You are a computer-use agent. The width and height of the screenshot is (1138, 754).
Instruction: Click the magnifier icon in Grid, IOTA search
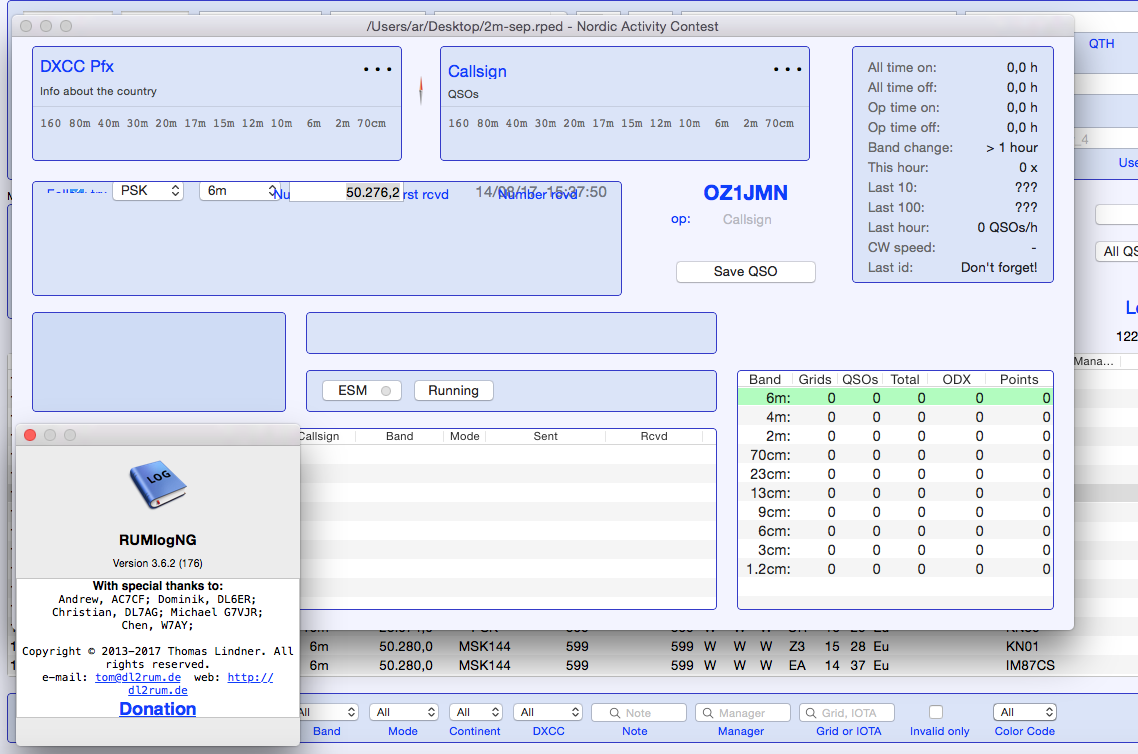[811, 713]
